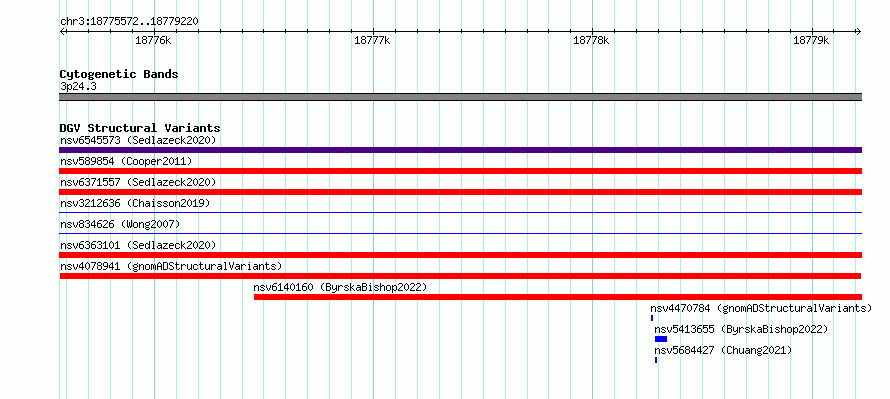Screen dimensions: 890x399
Task: Select the red nsv6363101 variant bar
Action: [x=460, y=255]
